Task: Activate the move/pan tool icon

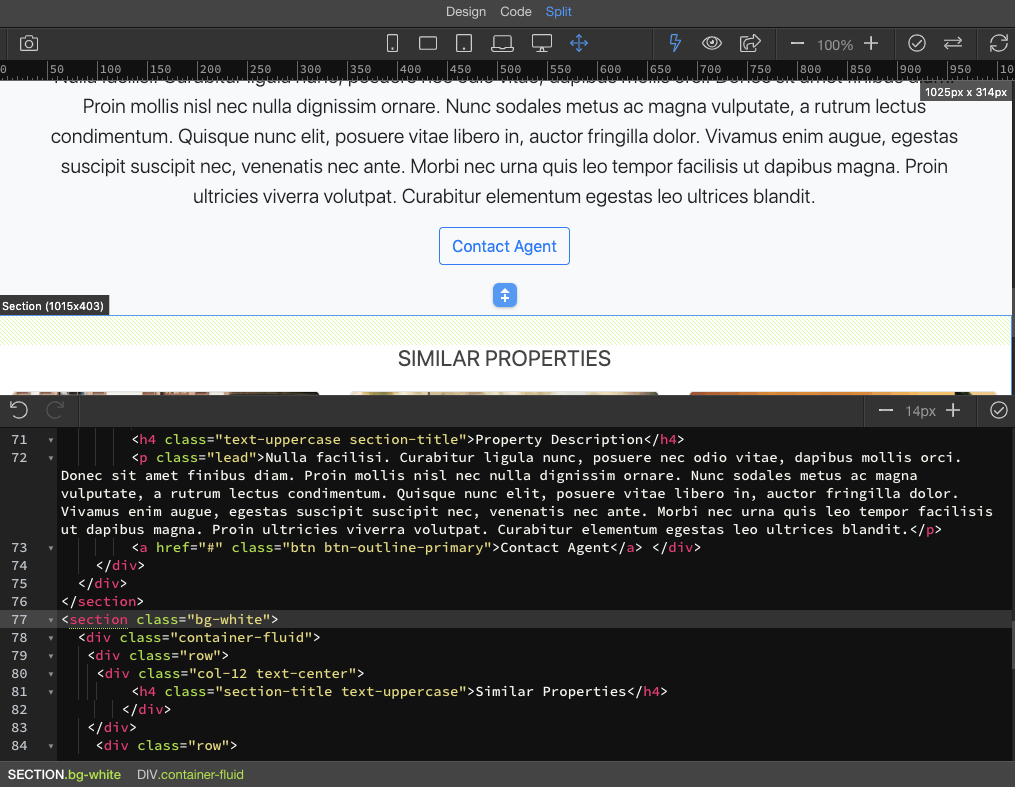Action: pos(579,43)
